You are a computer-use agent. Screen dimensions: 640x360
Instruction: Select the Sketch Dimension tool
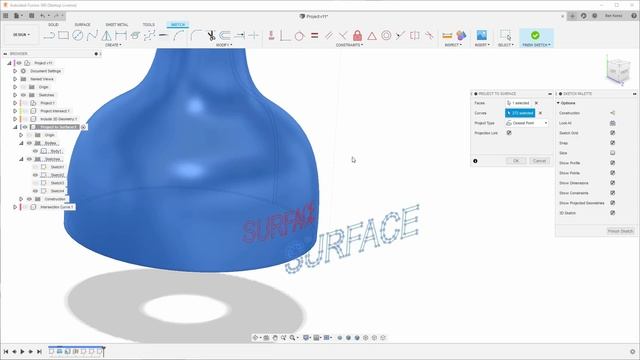[x=121, y=36]
